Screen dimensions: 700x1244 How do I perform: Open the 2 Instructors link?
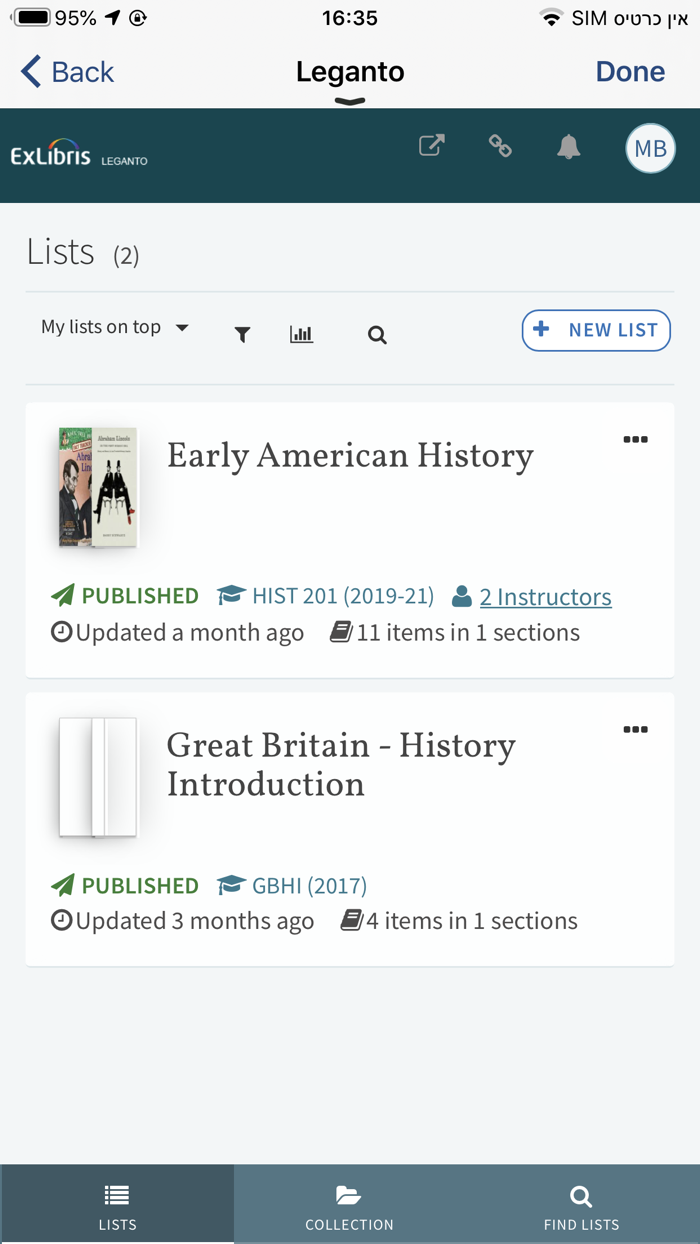[x=545, y=596]
